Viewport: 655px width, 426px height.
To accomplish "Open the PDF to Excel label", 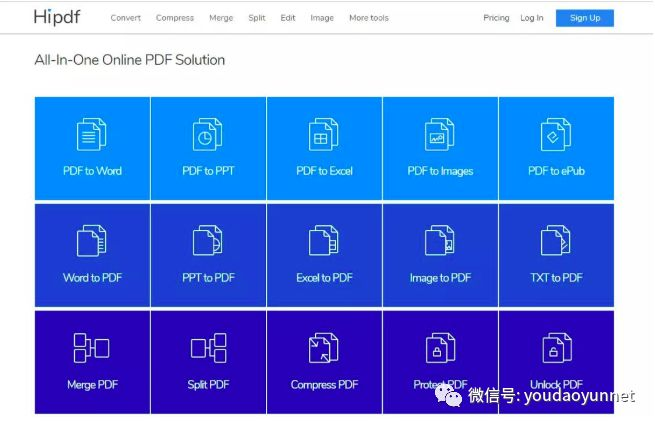I will [325, 171].
